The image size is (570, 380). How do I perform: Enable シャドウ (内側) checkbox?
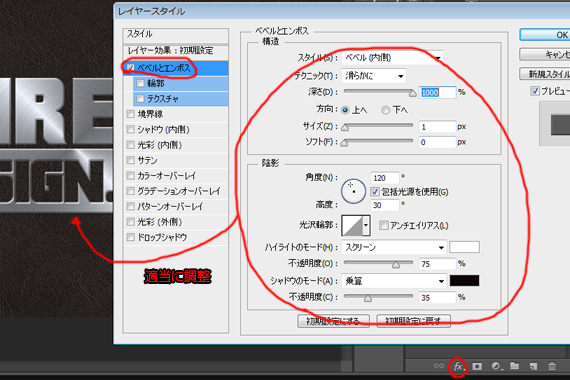(x=131, y=129)
